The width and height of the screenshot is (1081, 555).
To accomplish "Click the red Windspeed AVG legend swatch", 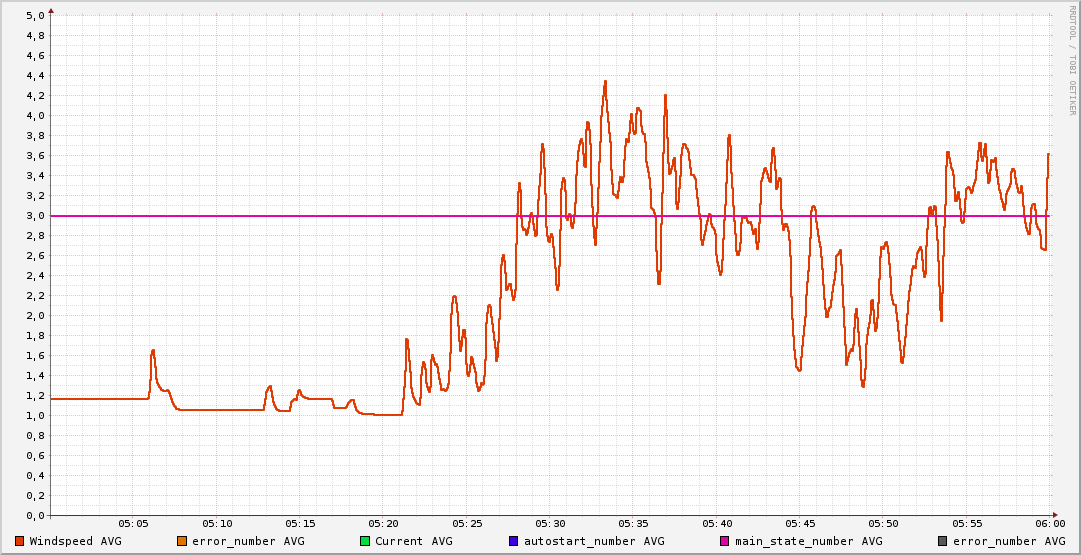I will (x=20, y=541).
